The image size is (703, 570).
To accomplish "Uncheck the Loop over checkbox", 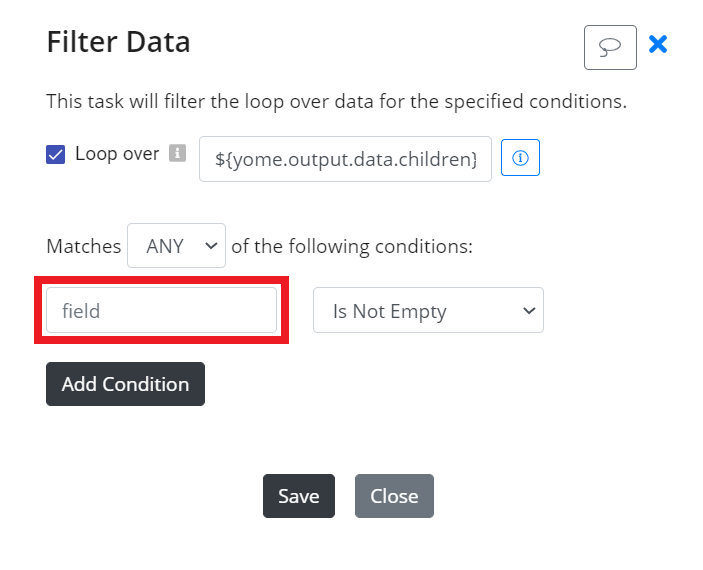I will coord(56,154).
